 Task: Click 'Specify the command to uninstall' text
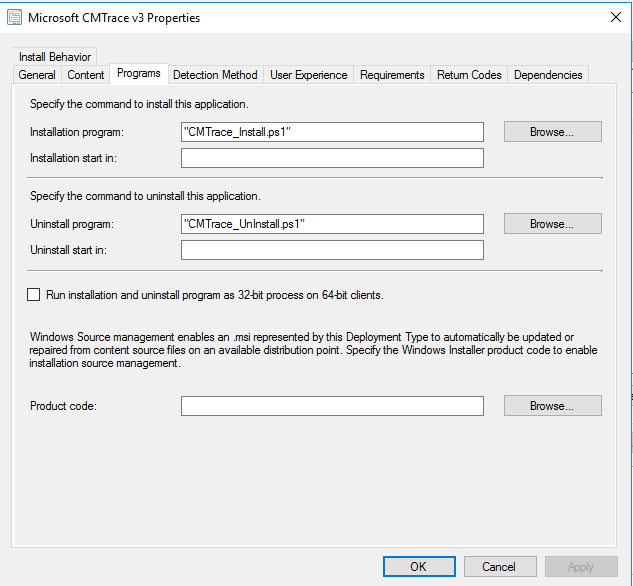point(145,196)
